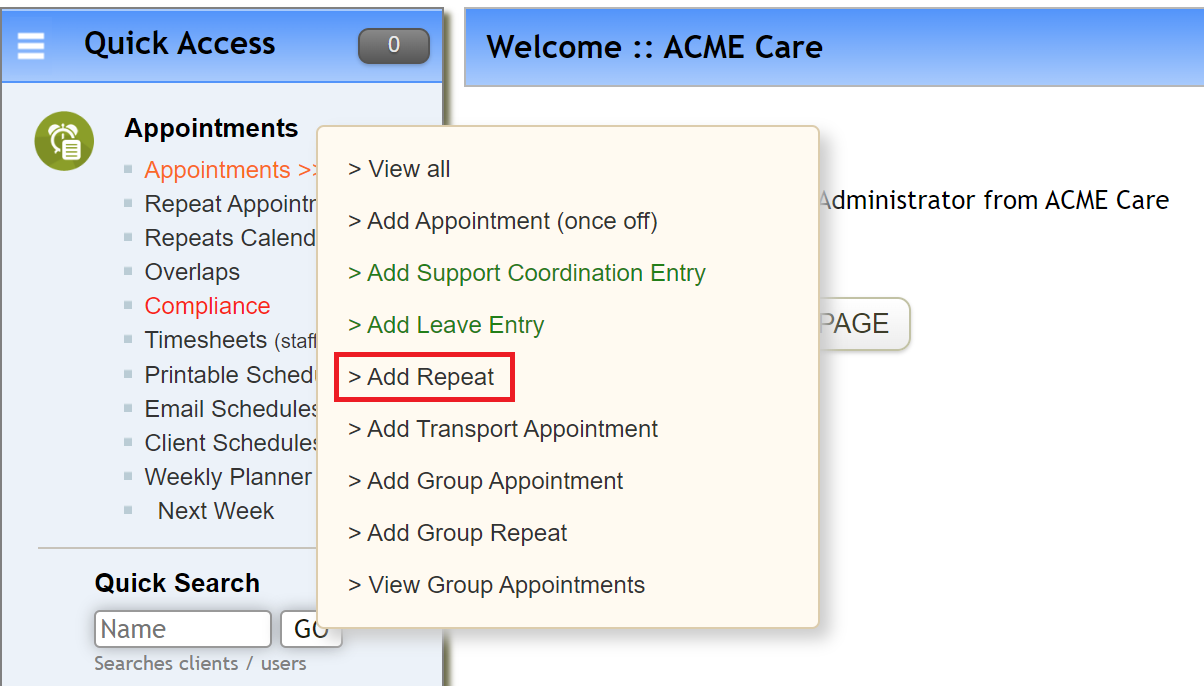Open View Group Appointments
The height and width of the screenshot is (686, 1204).
click(497, 585)
